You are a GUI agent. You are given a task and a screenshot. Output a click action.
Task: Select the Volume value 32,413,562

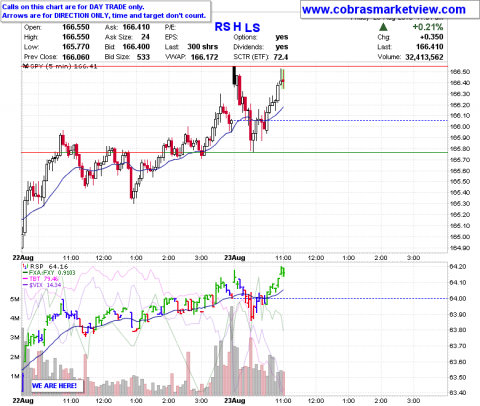pos(424,57)
